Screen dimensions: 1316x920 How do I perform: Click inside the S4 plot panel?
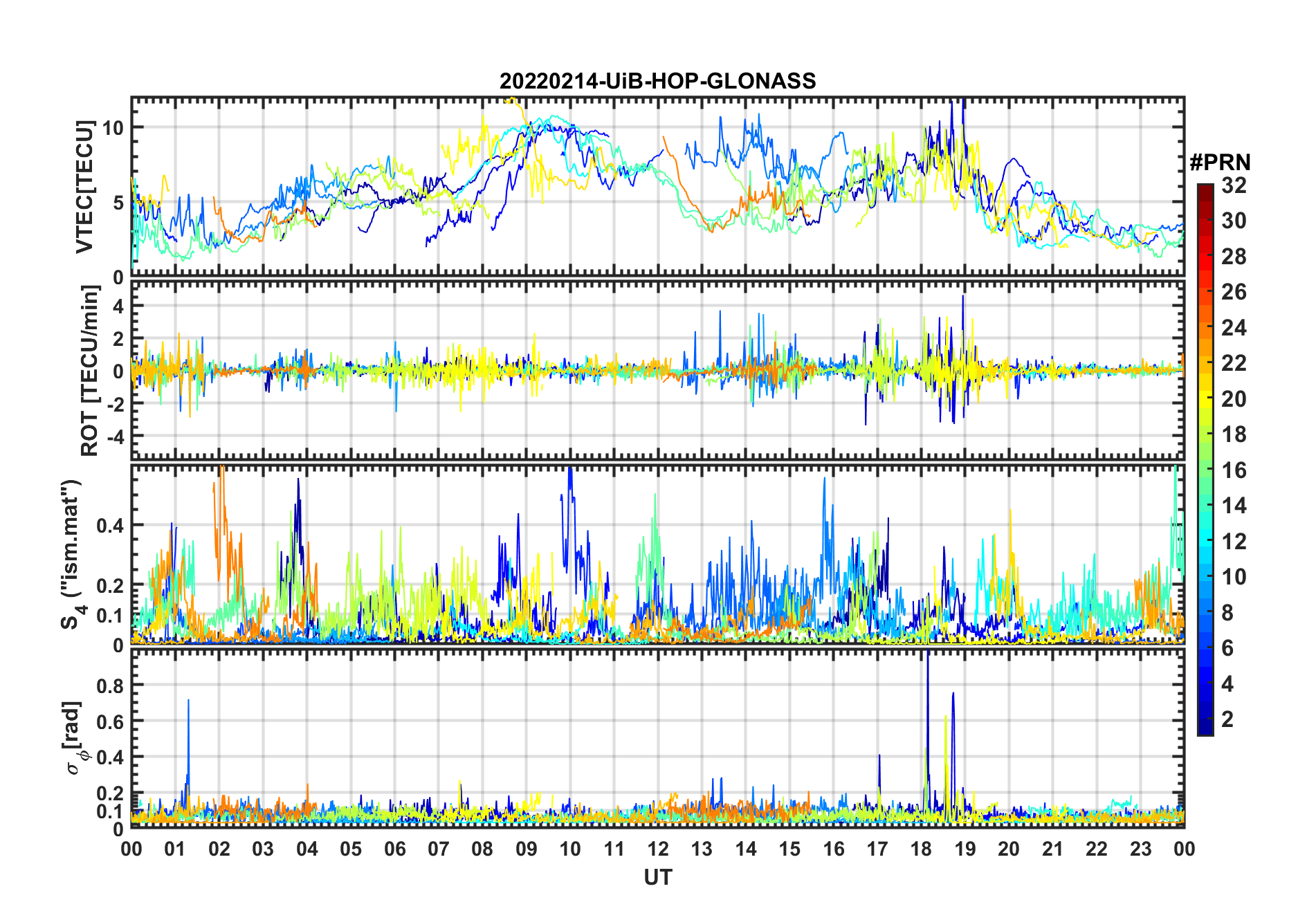pos(657,554)
